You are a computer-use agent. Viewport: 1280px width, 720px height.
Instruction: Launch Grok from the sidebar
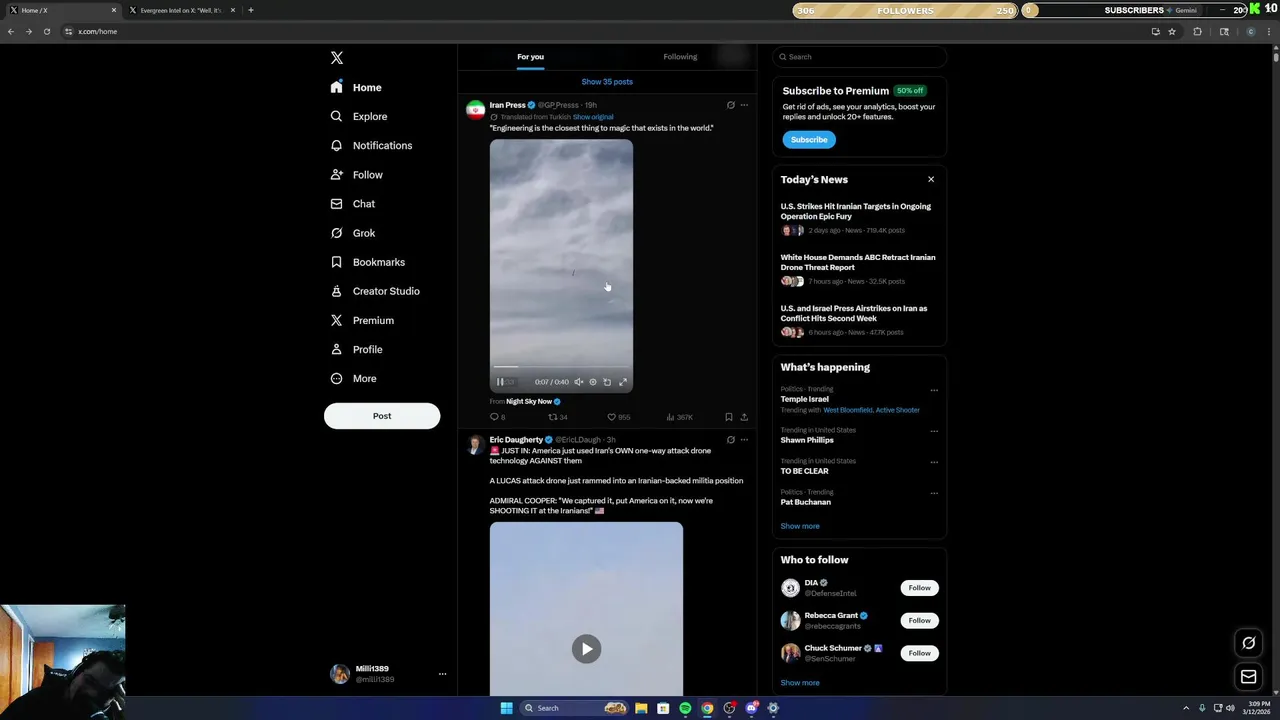(x=353, y=233)
